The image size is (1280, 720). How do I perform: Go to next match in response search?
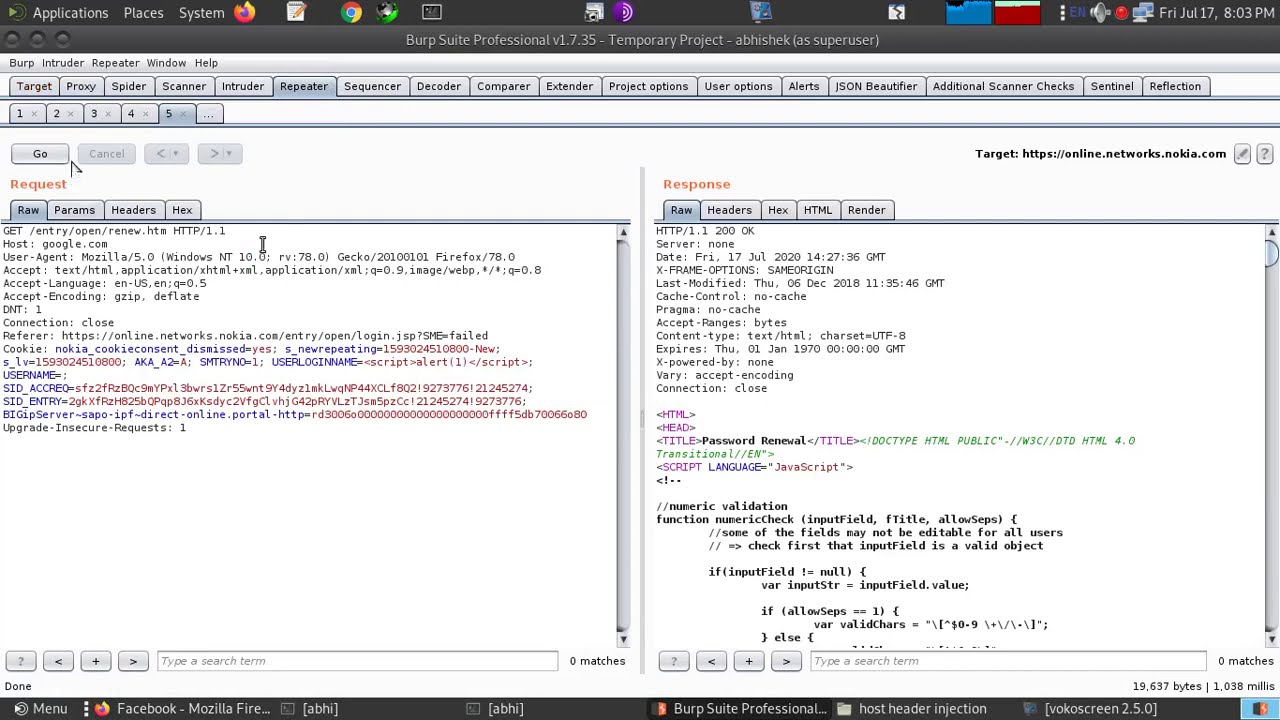pos(786,661)
